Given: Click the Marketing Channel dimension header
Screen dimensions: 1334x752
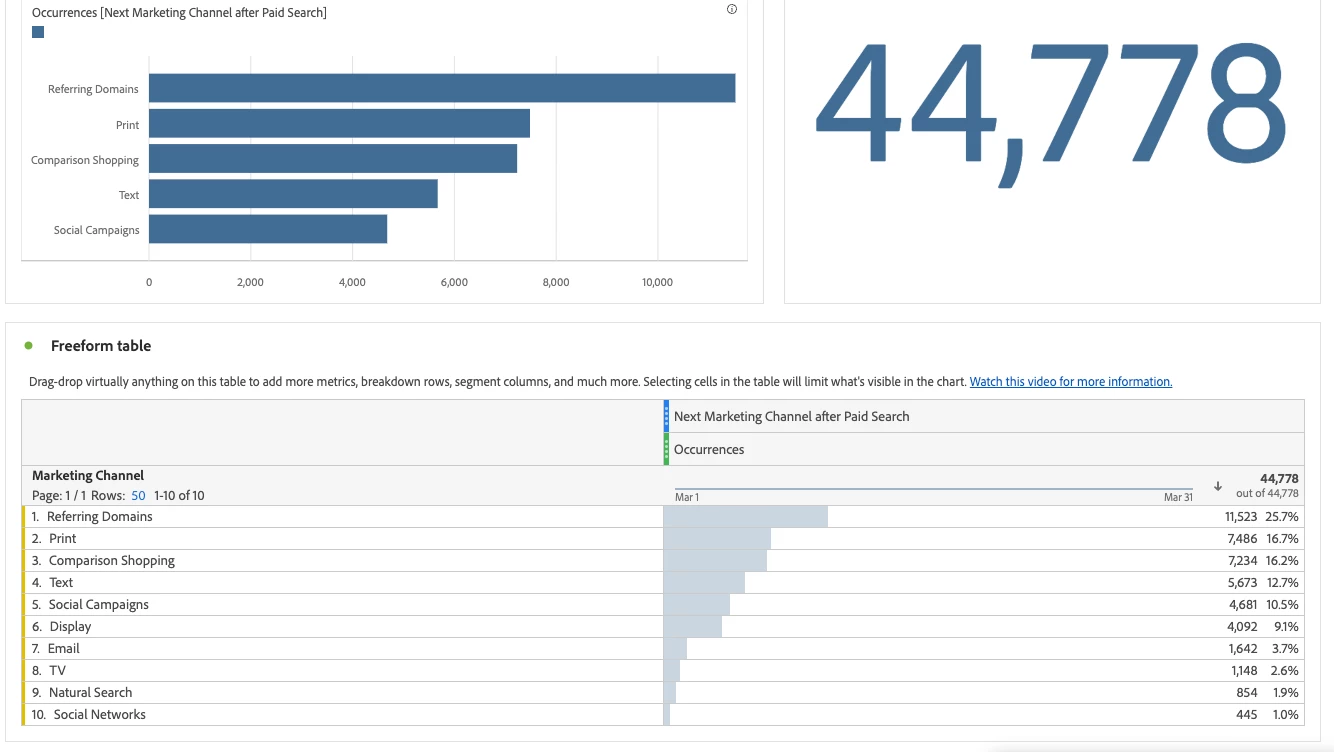Looking at the screenshot, I should coord(88,476).
